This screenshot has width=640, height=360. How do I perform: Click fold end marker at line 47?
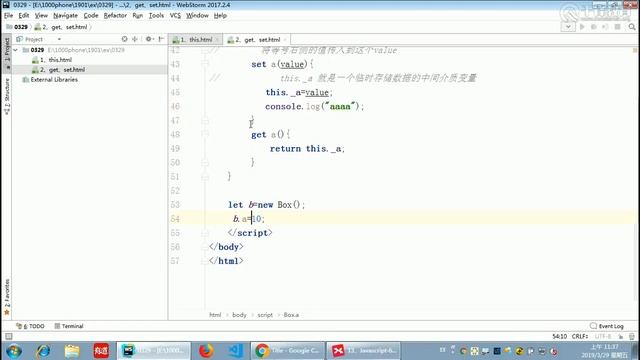pyautogui.click(x=205, y=120)
